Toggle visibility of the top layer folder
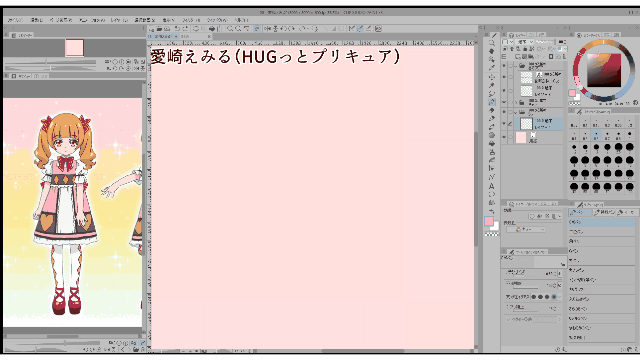 [x=504, y=65]
